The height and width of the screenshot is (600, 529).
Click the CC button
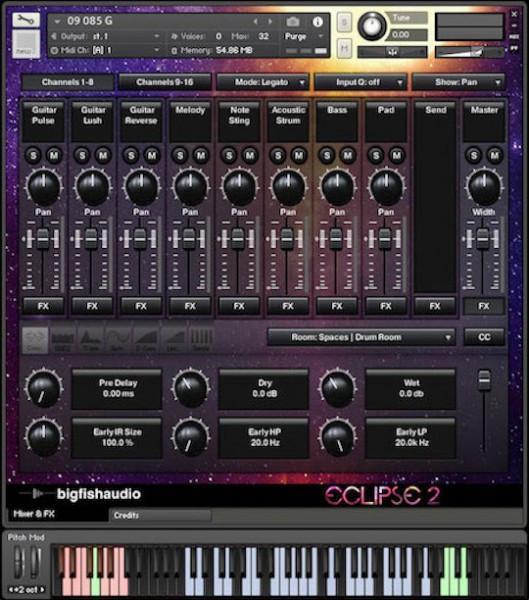point(484,337)
